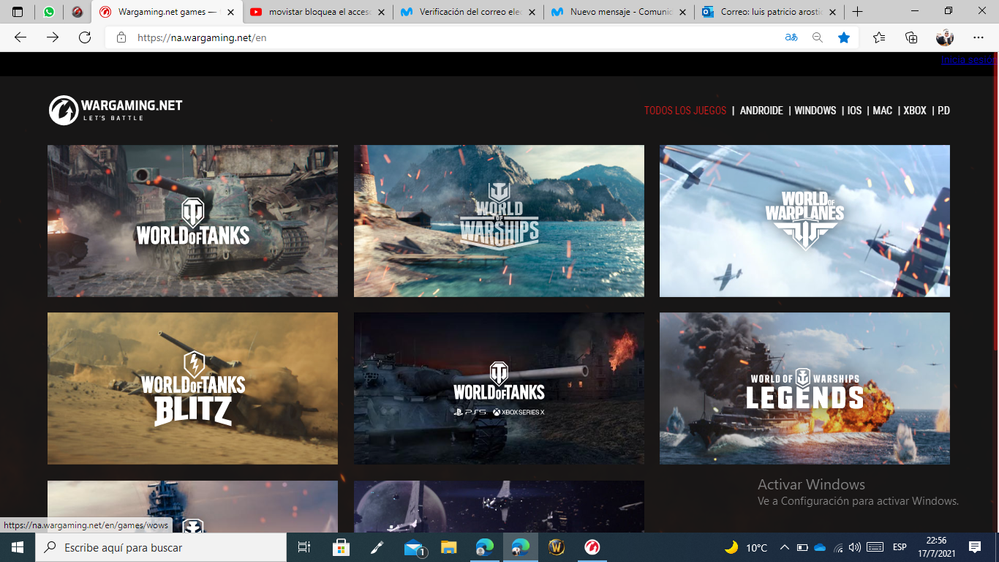
Task: Open World of Warships Legends tile
Action: 804,388
